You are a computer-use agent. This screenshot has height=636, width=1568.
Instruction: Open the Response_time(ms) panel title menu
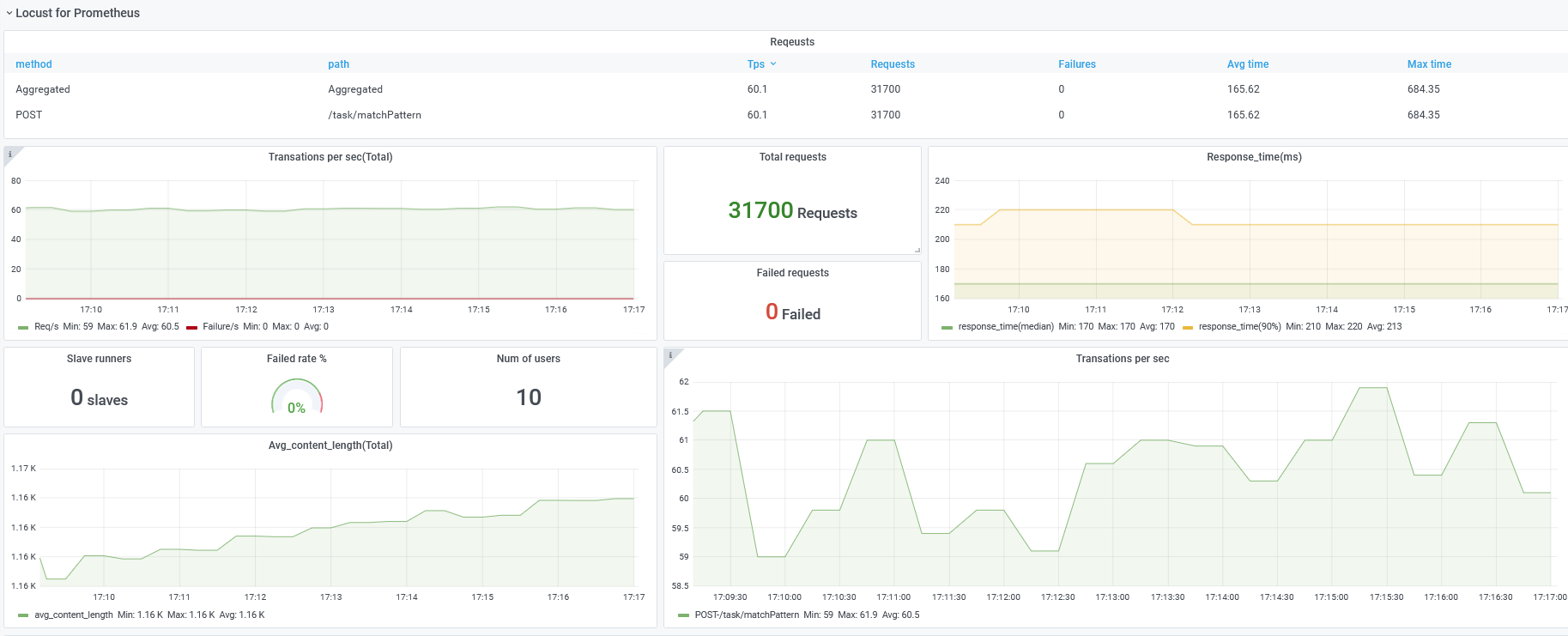pyautogui.click(x=1254, y=157)
